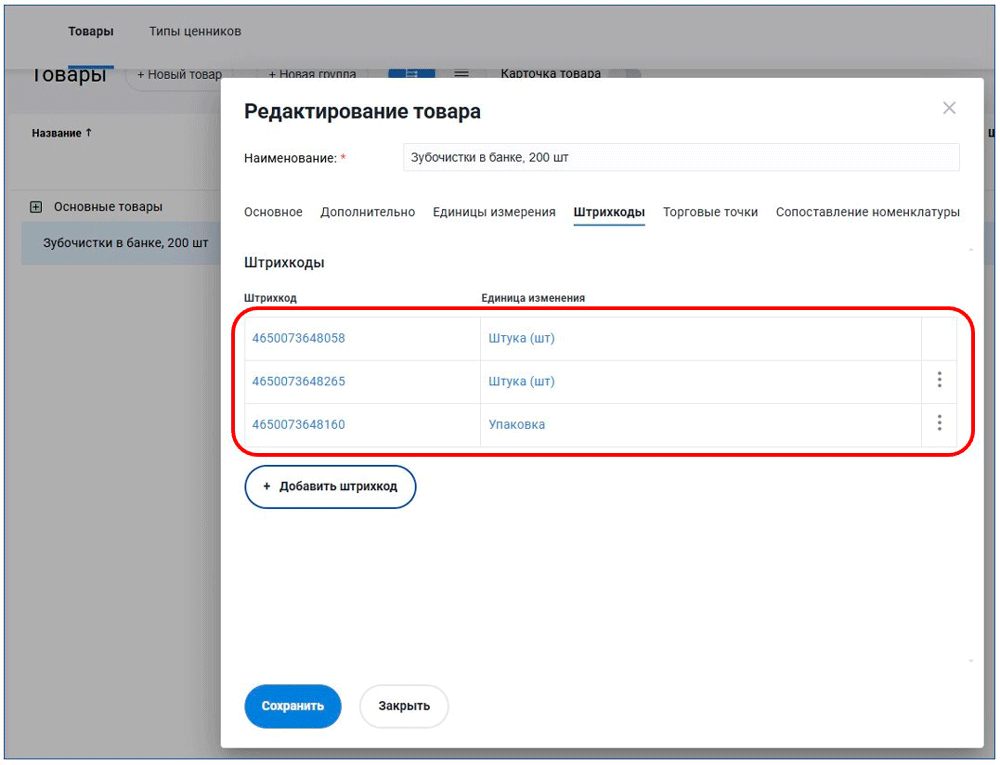Open Сопоставление номенклатуры tab
1000x765 pixels.
[x=867, y=212]
